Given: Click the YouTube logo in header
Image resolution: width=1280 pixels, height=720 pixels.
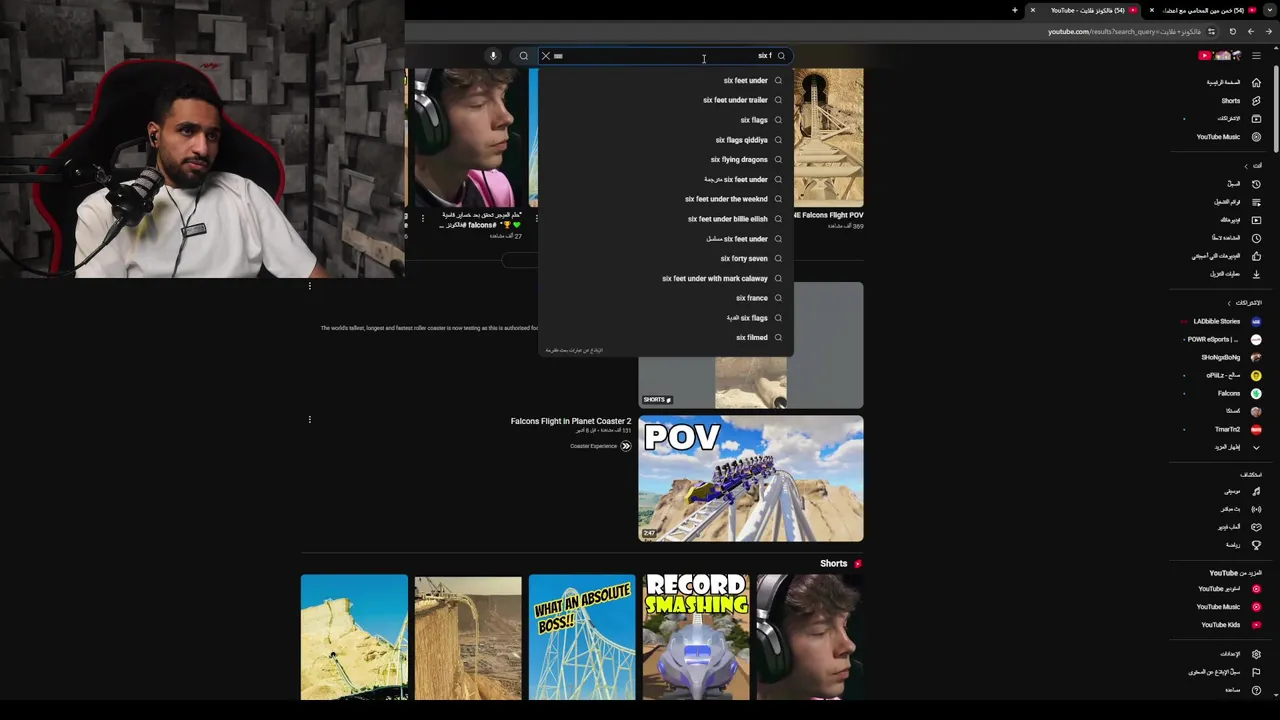Looking at the screenshot, I should click(1221, 56).
